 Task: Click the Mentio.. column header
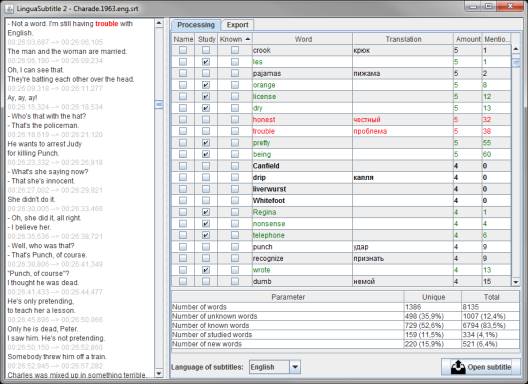[496, 39]
